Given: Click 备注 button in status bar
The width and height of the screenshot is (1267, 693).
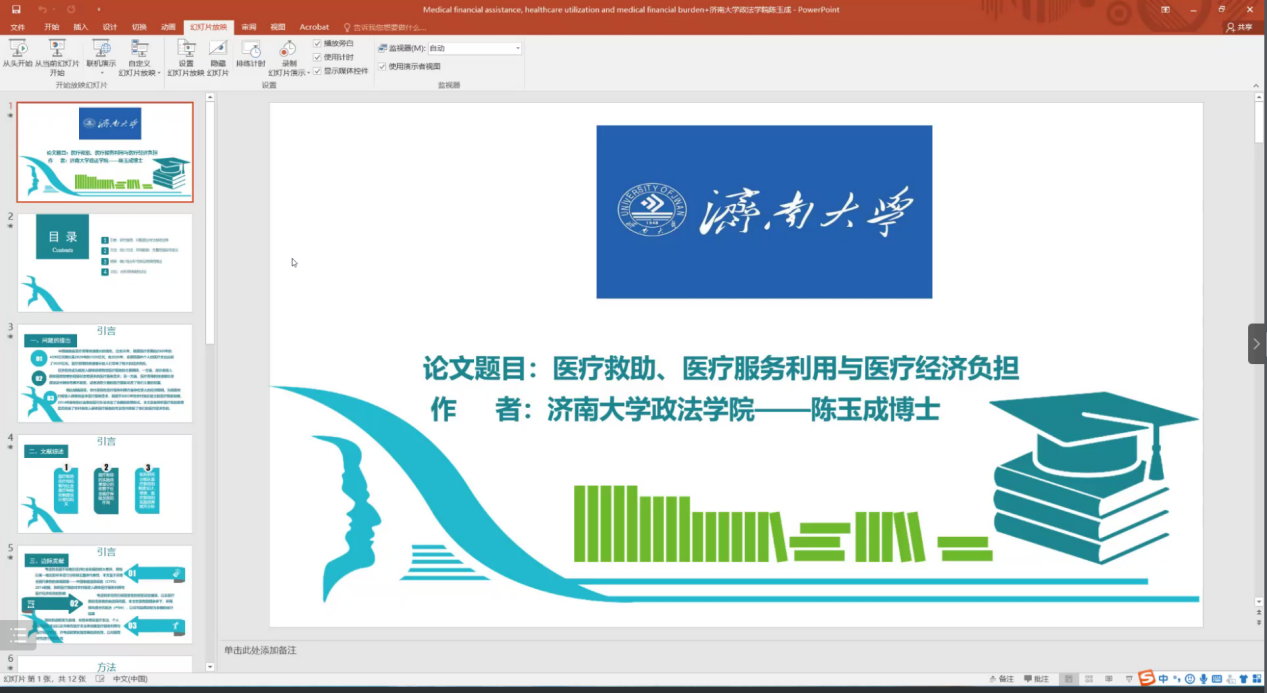Looking at the screenshot, I should (1000, 679).
